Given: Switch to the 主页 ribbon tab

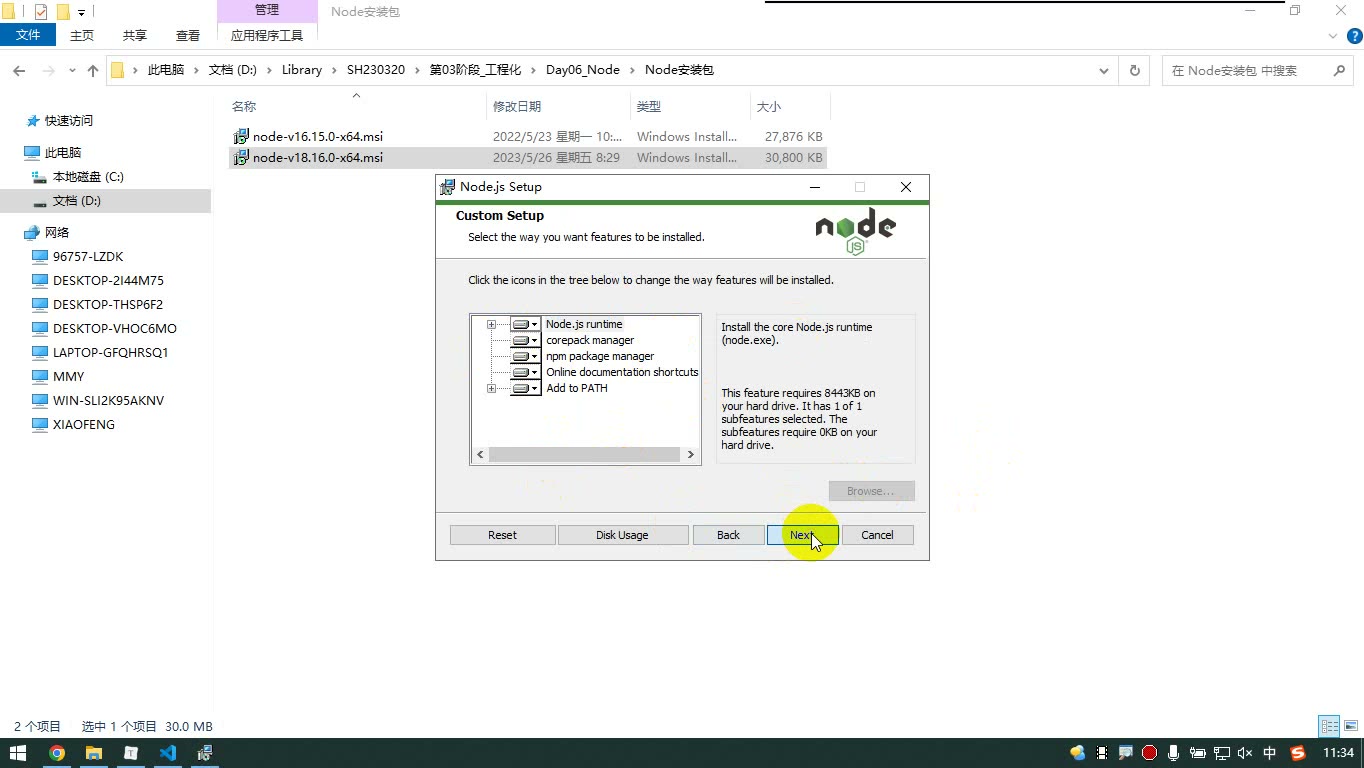Looking at the screenshot, I should click(x=82, y=35).
